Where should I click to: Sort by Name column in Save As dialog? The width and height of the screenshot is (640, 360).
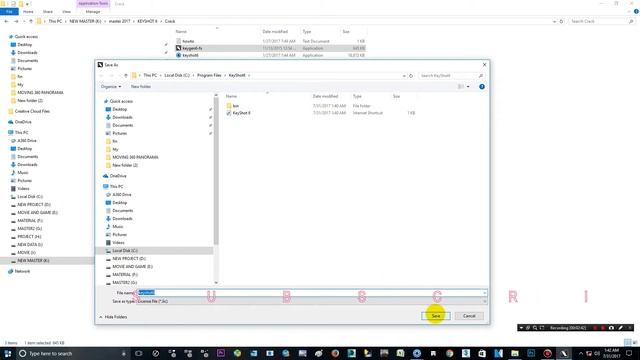click(231, 96)
